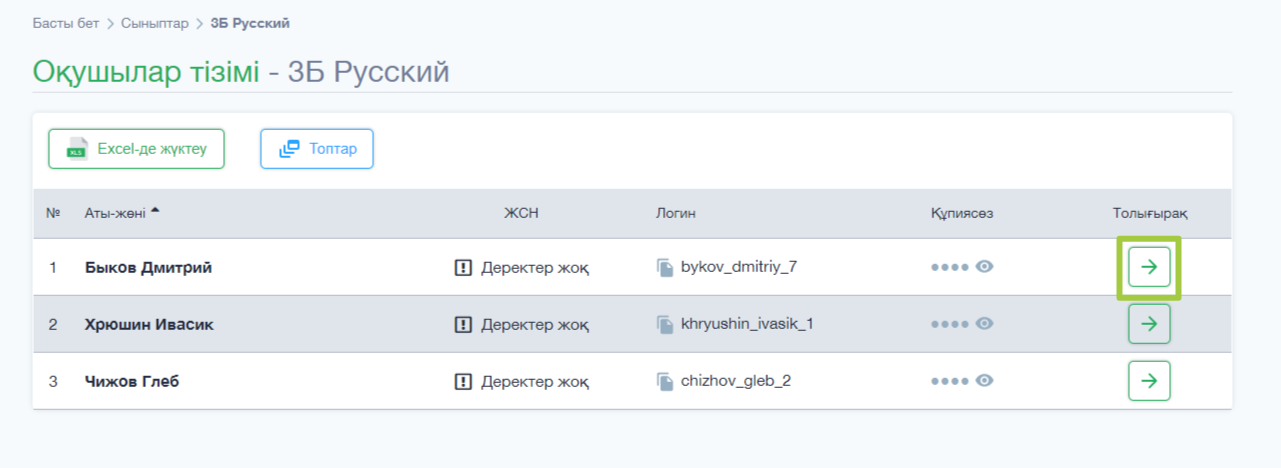Click warning icon in Быков Дмитрий row
This screenshot has width=1281, height=468.
(463, 267)
